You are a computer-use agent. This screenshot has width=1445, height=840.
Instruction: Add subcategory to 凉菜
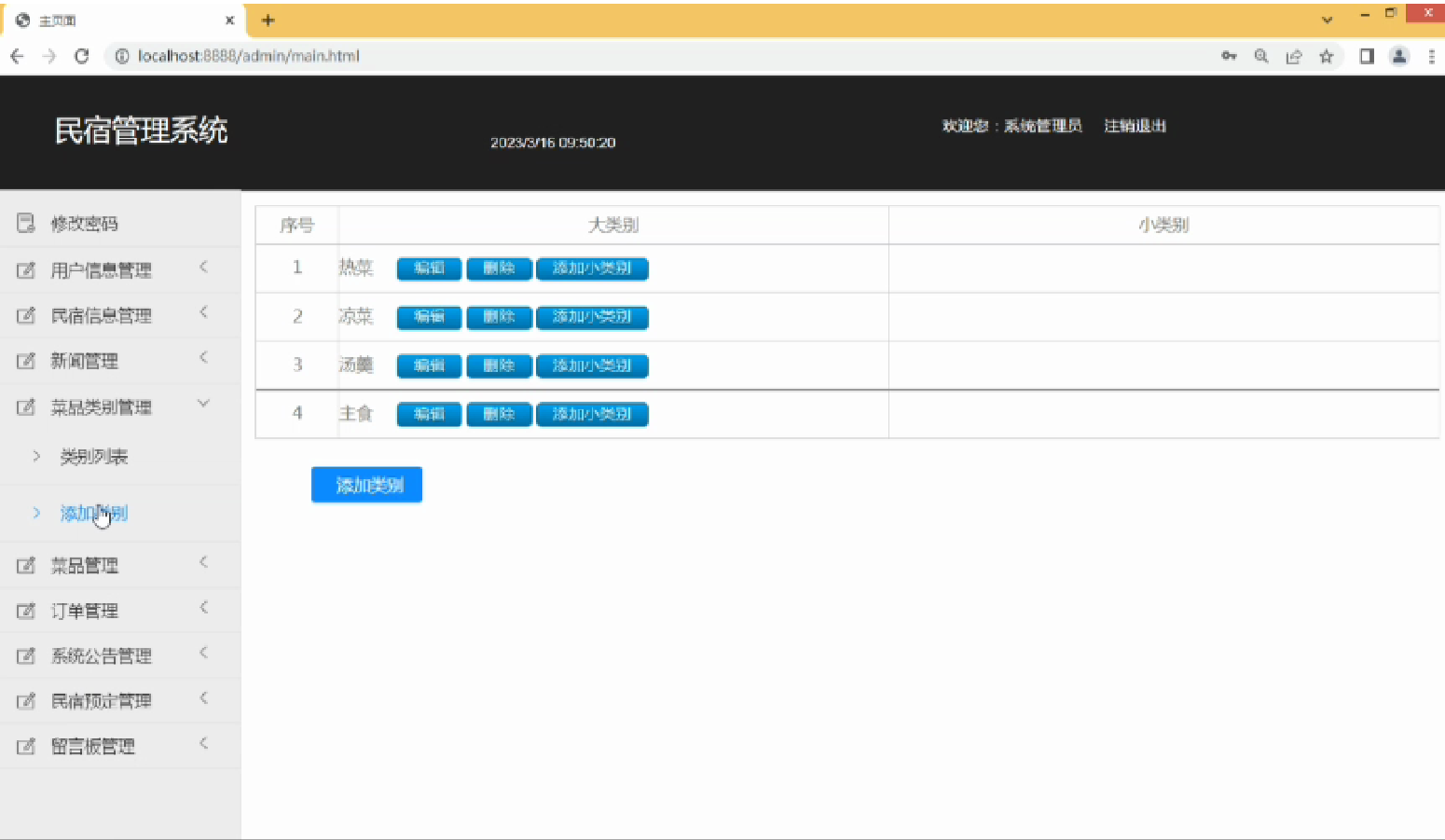592,317
